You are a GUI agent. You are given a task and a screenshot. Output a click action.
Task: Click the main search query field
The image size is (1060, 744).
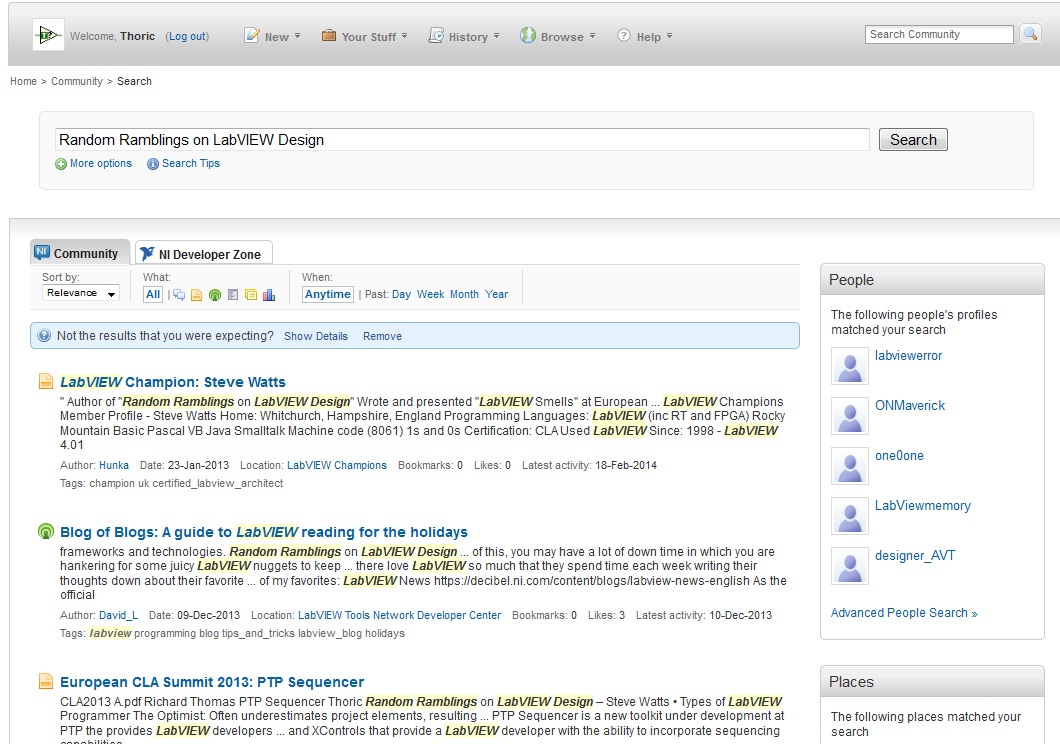(x=462, y=140)
